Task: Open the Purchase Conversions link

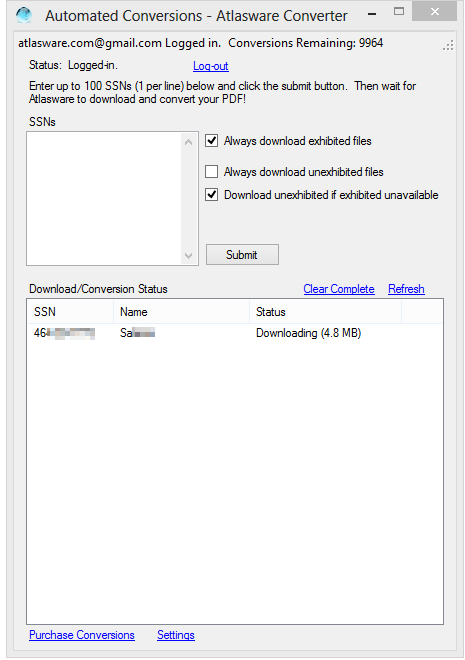Action: 82,635
